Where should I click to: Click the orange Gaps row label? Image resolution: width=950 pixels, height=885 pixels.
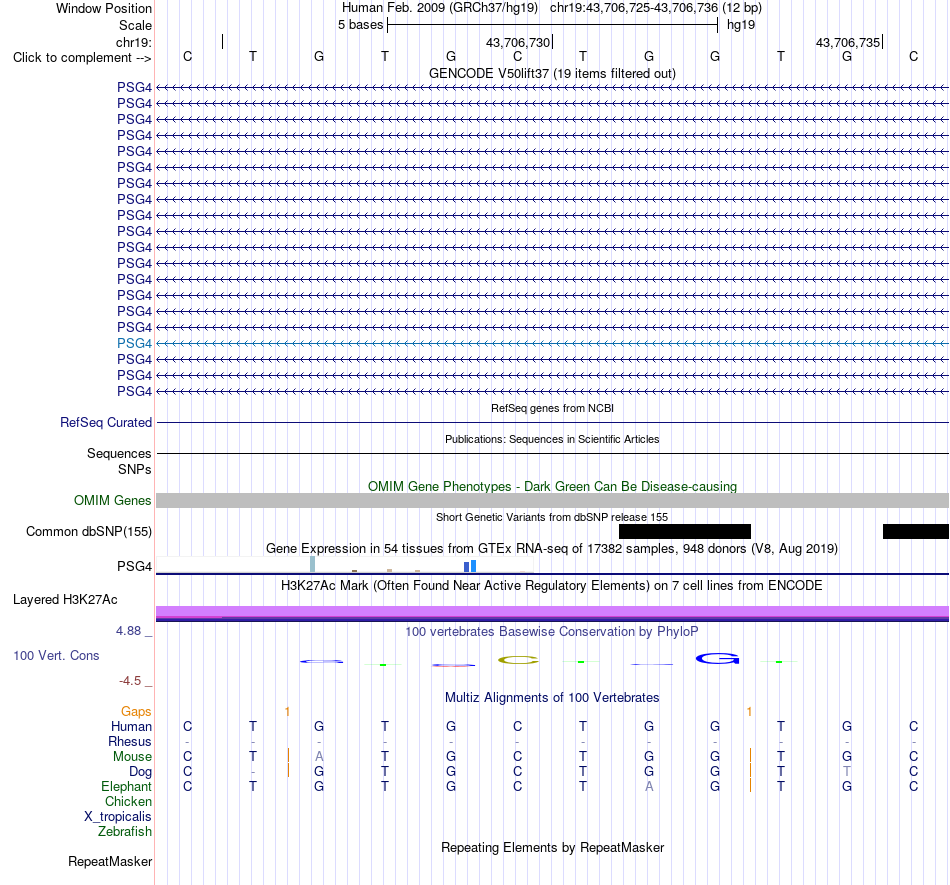(x=136, y=711)
